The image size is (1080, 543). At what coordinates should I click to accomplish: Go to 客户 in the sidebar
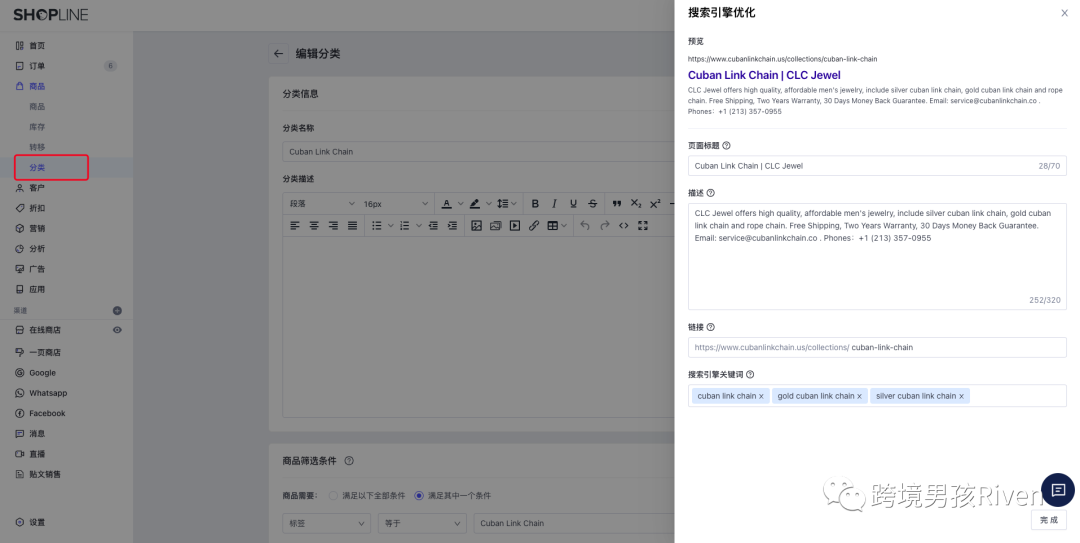tap(37, 188)
